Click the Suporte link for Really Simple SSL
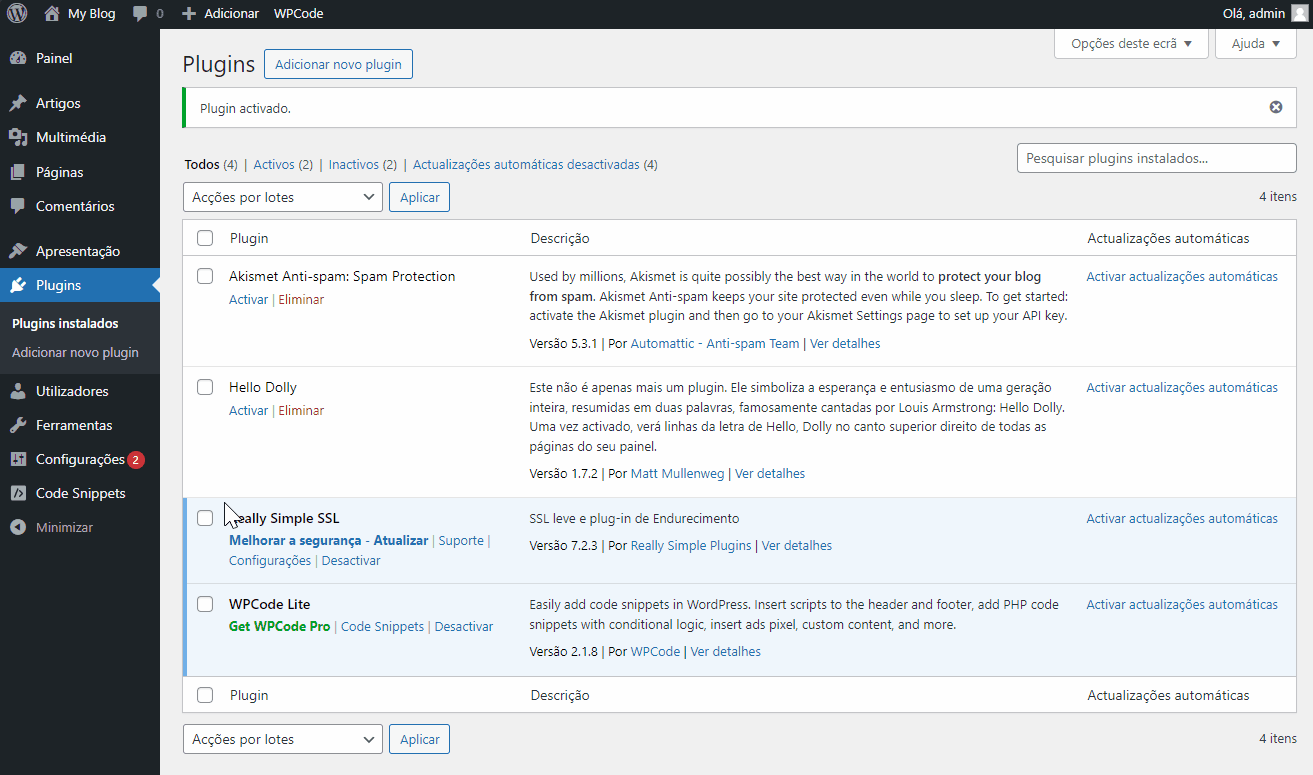Image resolution: width=1313 pixels, height=775 pixels. tap(461, 541)
